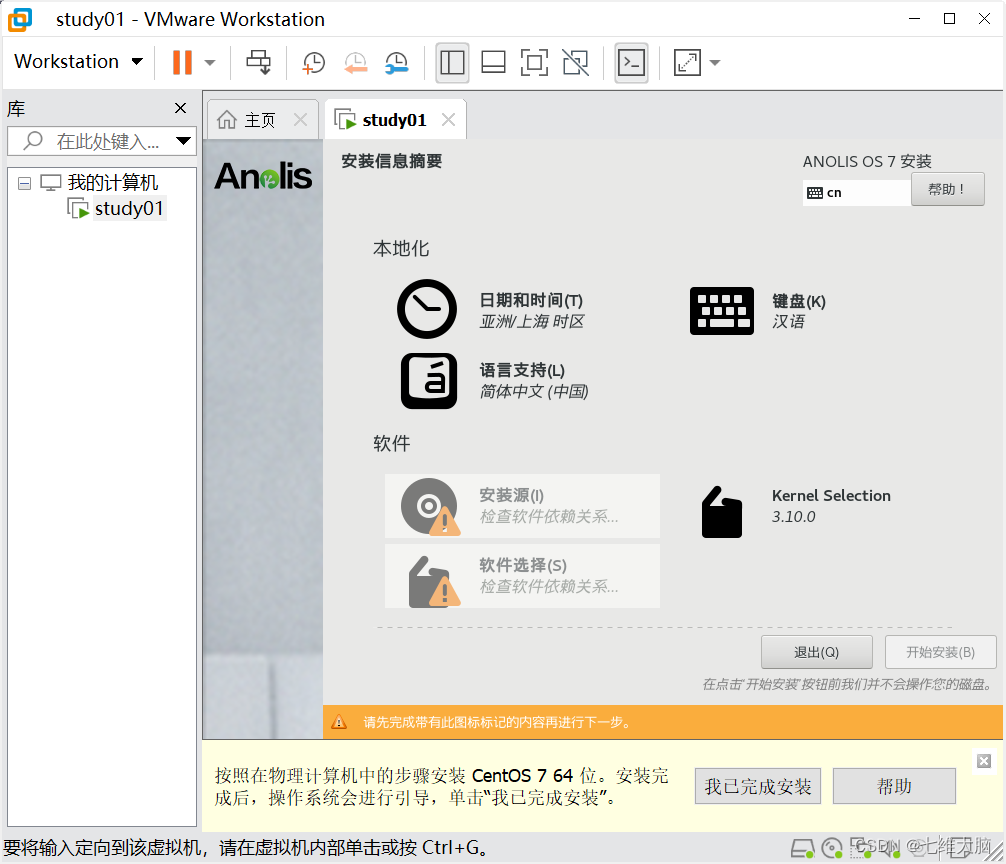Click the installer Help button
Screen dimensions: 1006x864
[948, 189]
